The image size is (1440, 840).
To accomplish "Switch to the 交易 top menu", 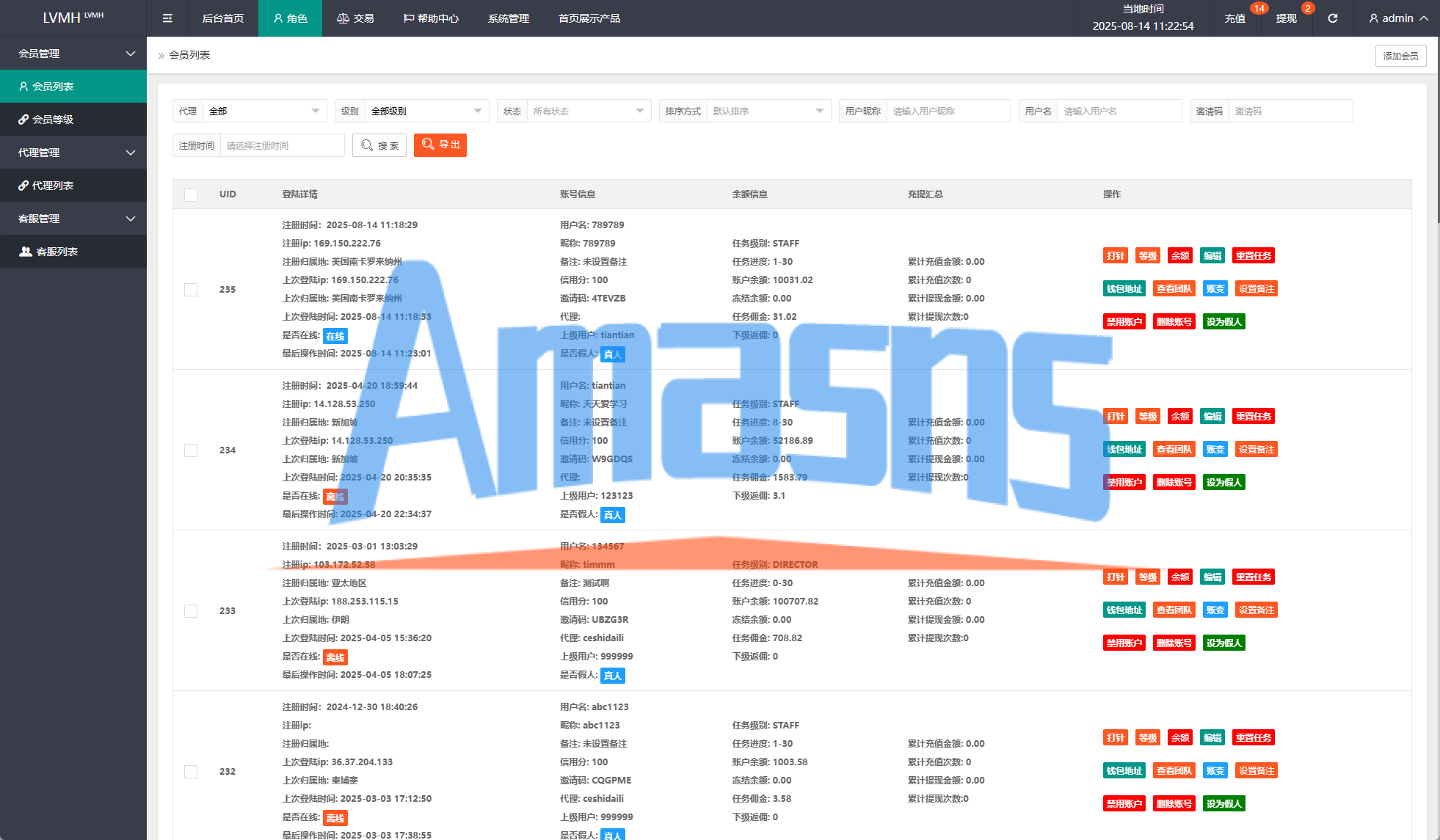I will click(355, 18).
